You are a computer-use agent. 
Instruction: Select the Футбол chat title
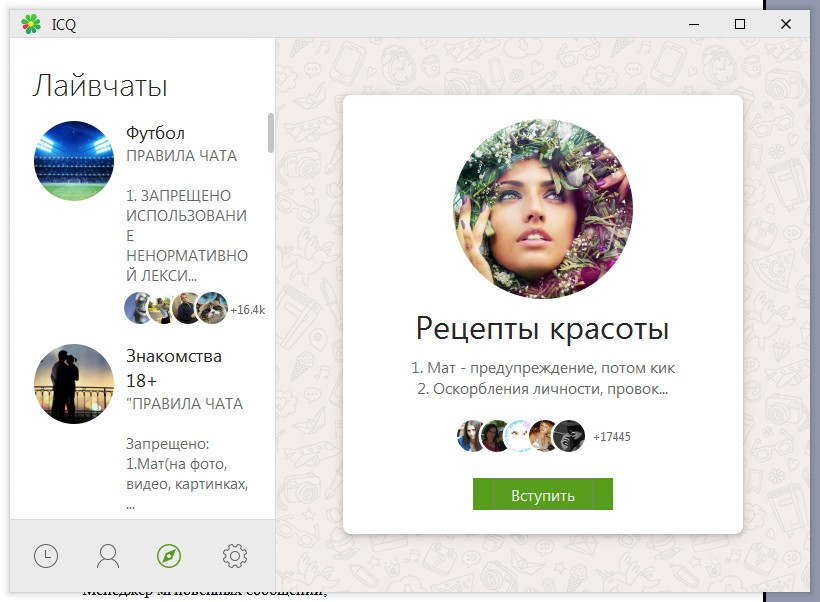click(x=155, y=133)
